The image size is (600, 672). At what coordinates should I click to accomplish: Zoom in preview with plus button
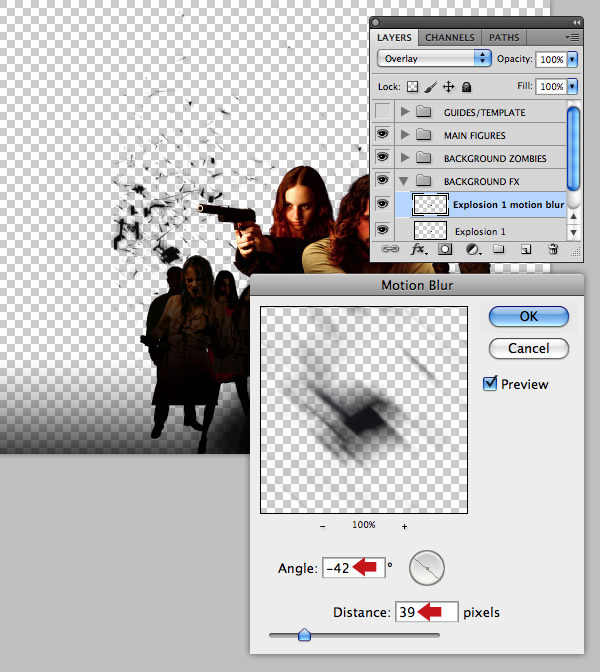[404, 526]
